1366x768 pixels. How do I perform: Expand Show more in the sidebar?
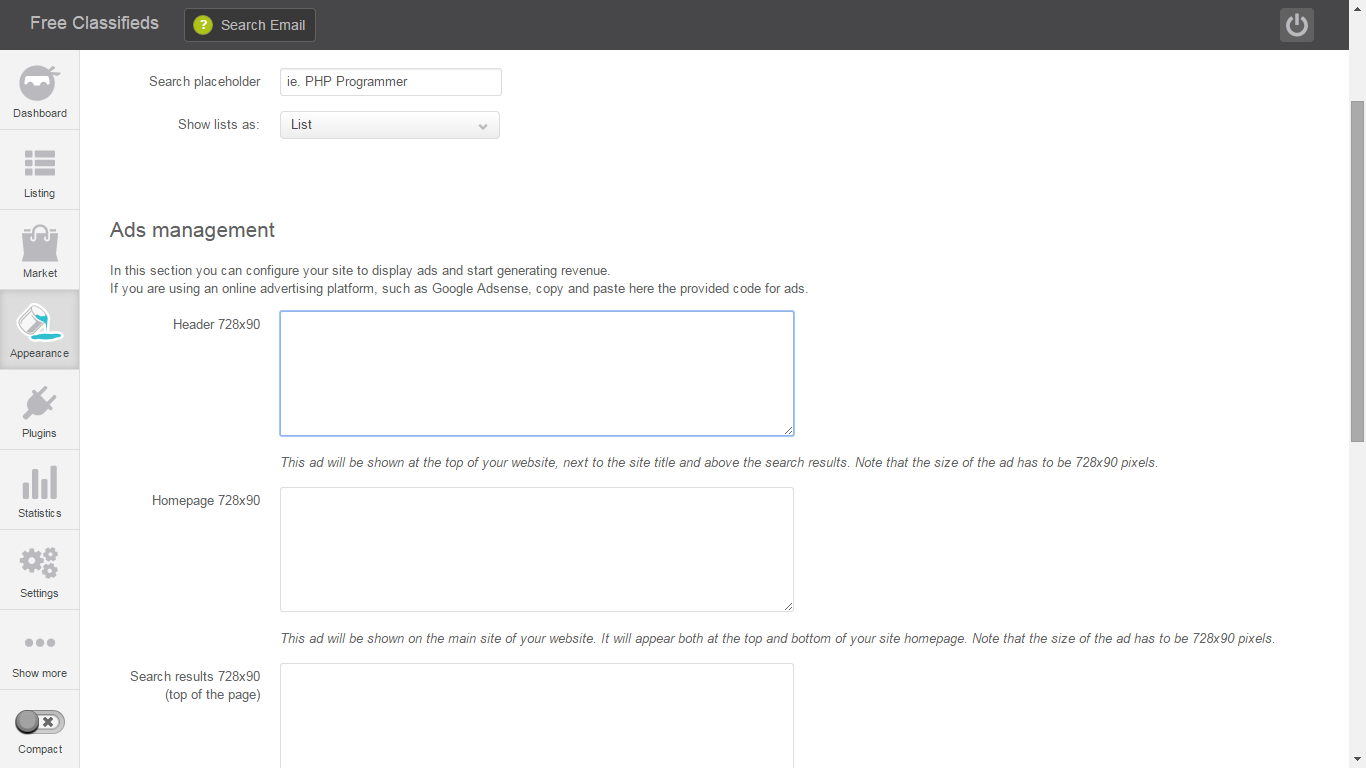pos(39,650)
